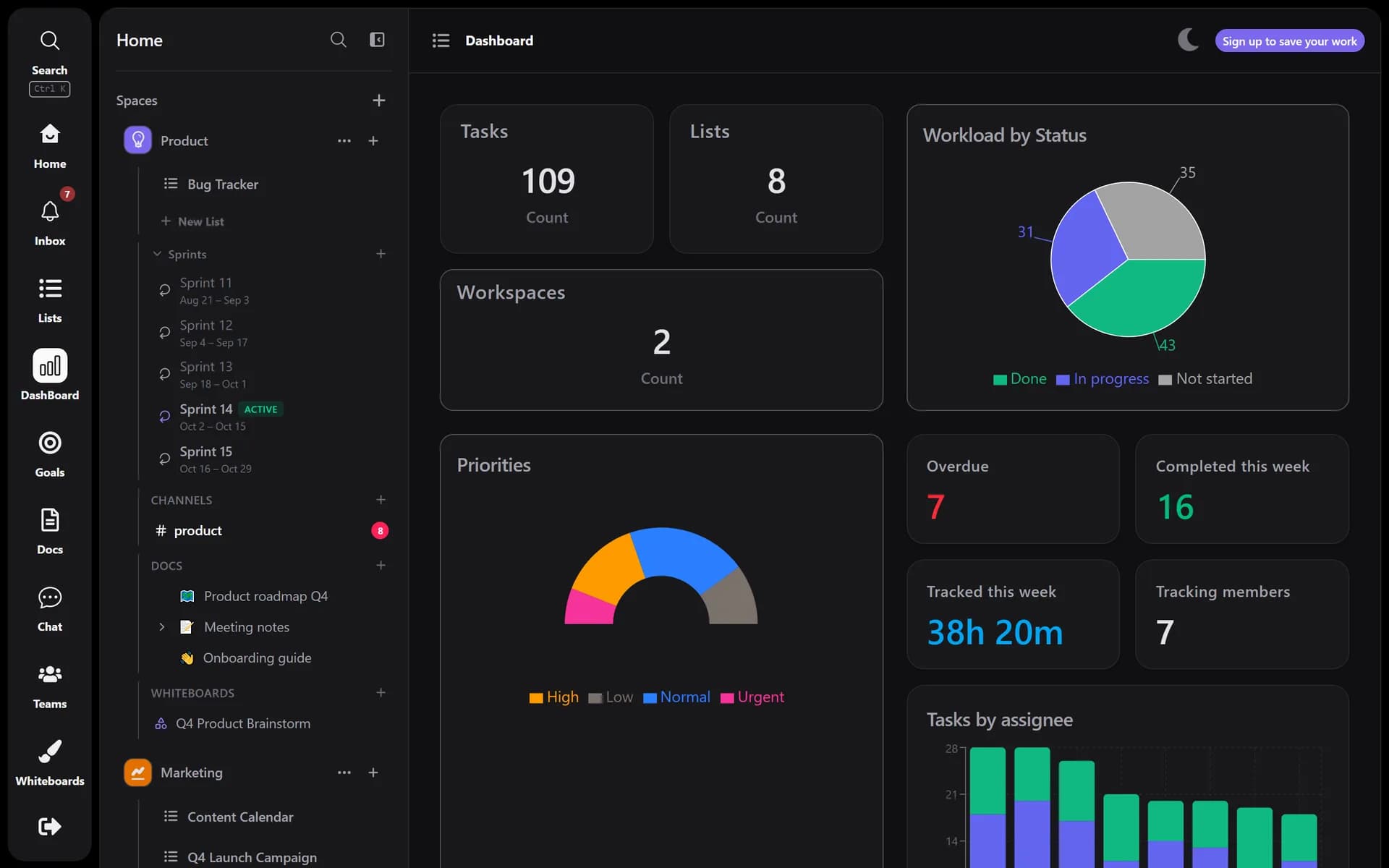Click the Home panel search magnifier
This screenshot has width=1389, height=868.
click(338, 40)
